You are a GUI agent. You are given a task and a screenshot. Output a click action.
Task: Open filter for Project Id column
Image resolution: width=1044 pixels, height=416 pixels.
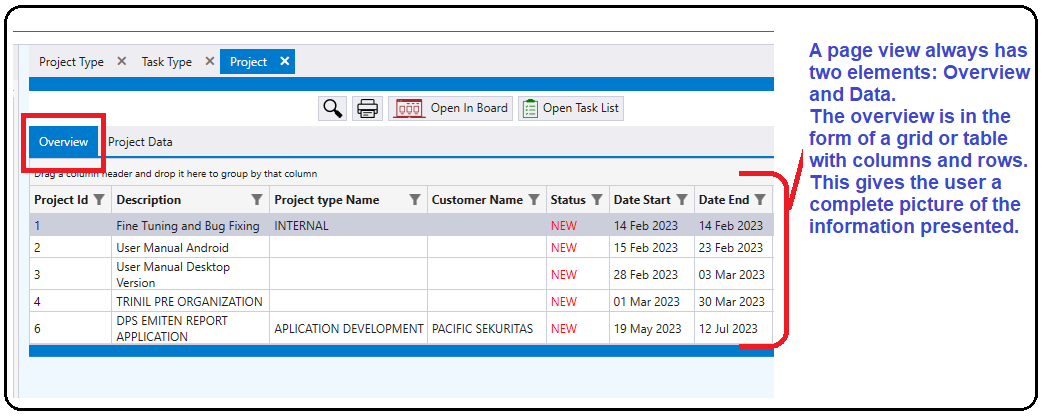(99, 200)
